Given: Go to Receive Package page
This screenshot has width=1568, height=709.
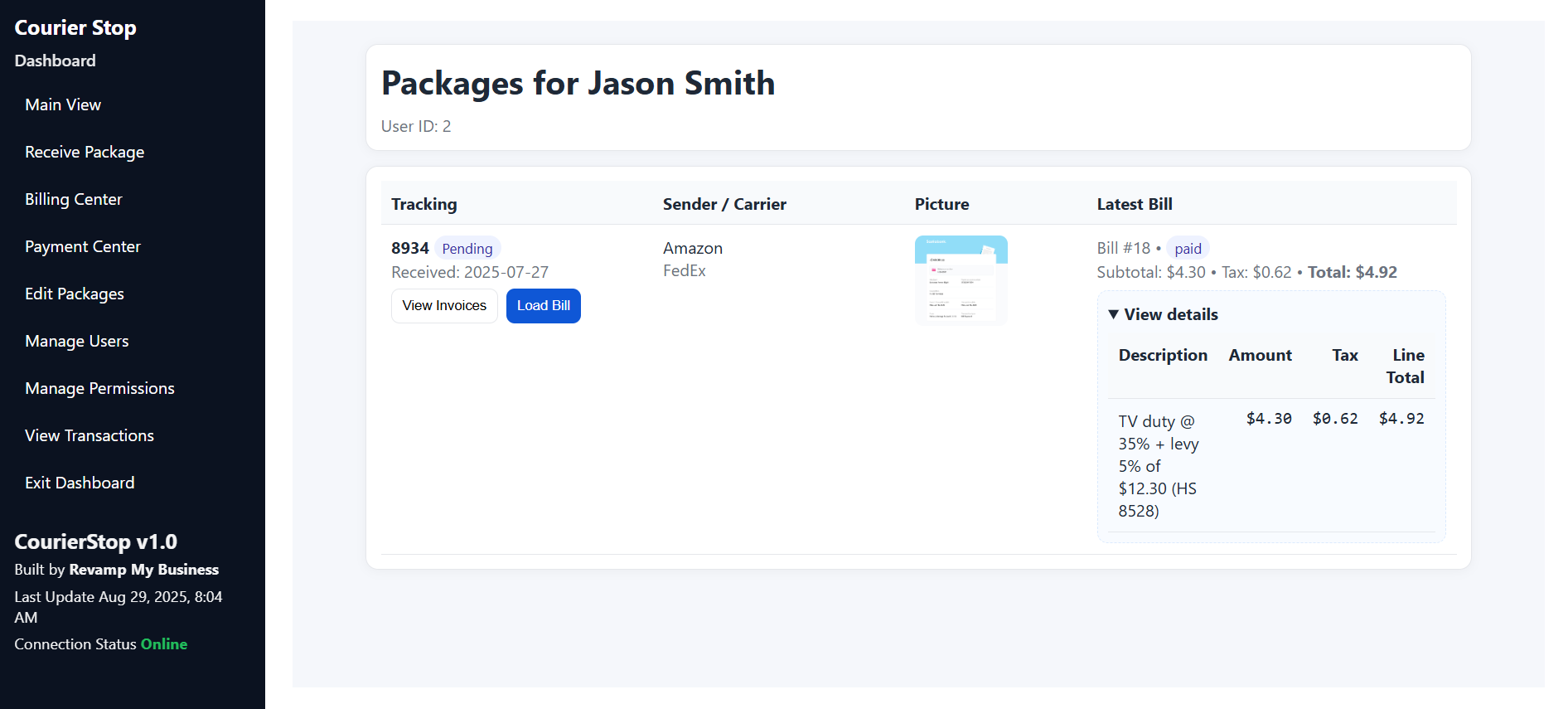Looking at the screenshot, I should (85, 152).
